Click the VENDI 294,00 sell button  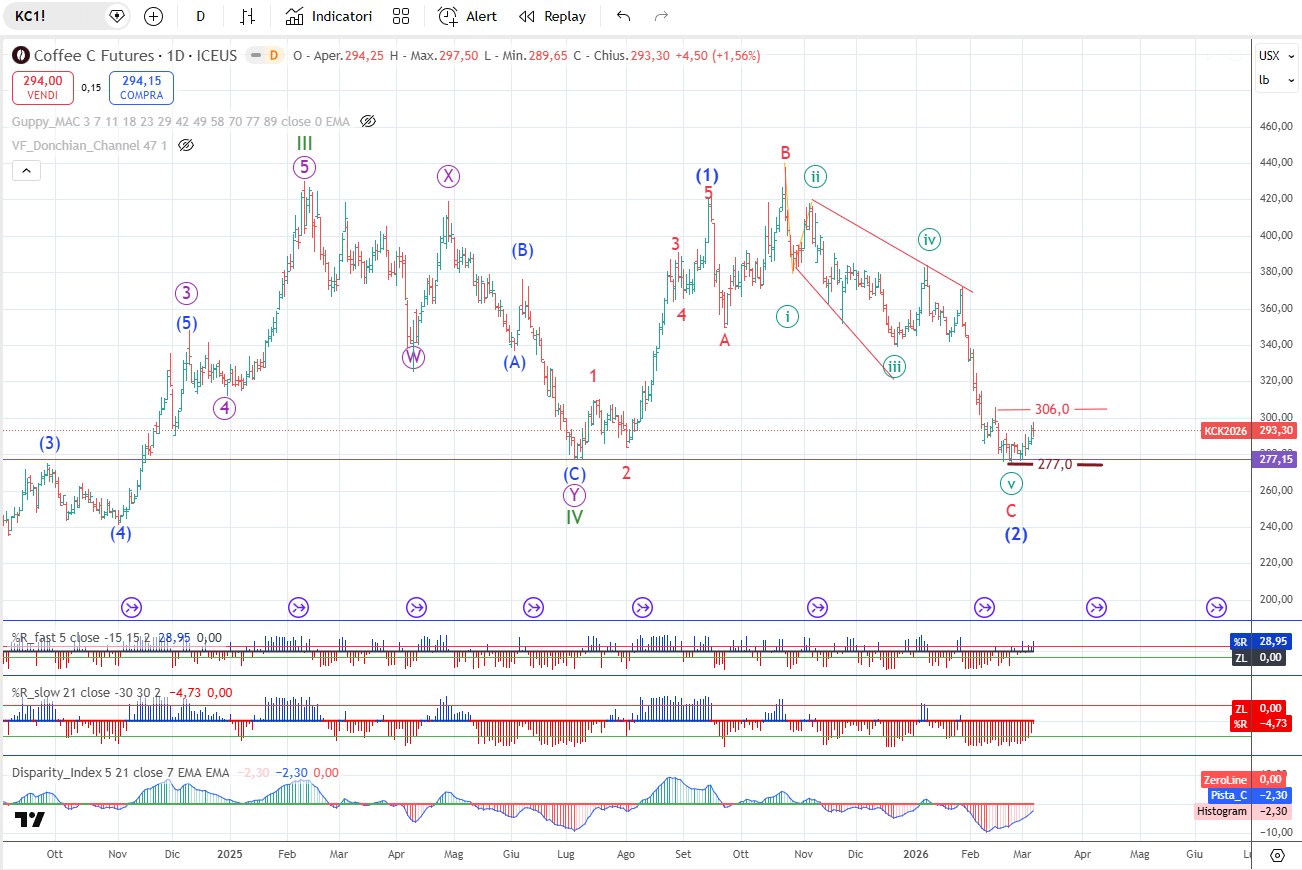click(x=43, y=88)
